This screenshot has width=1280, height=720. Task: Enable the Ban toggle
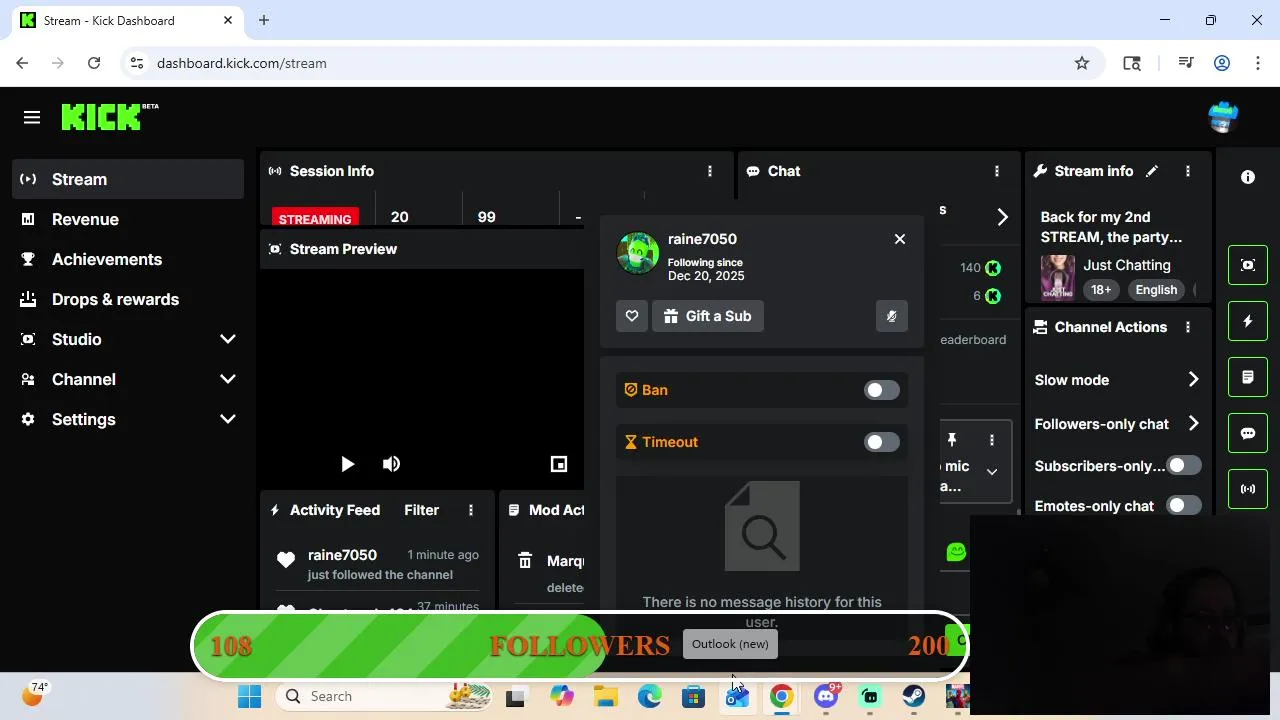(881, 390)
